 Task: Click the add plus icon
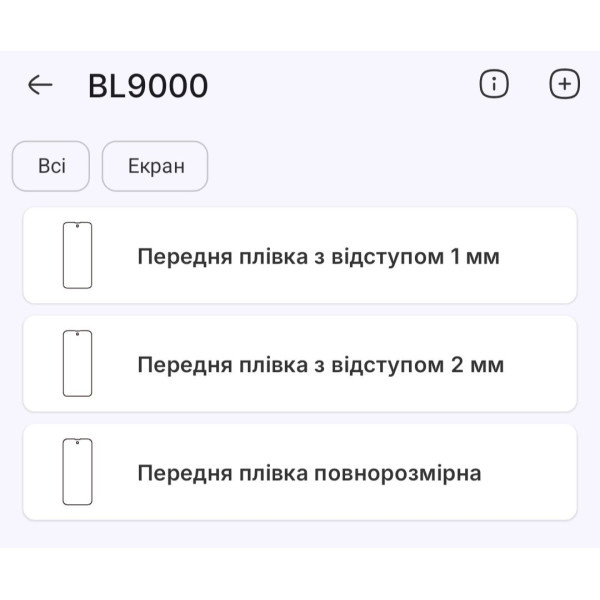coord(565,85)
